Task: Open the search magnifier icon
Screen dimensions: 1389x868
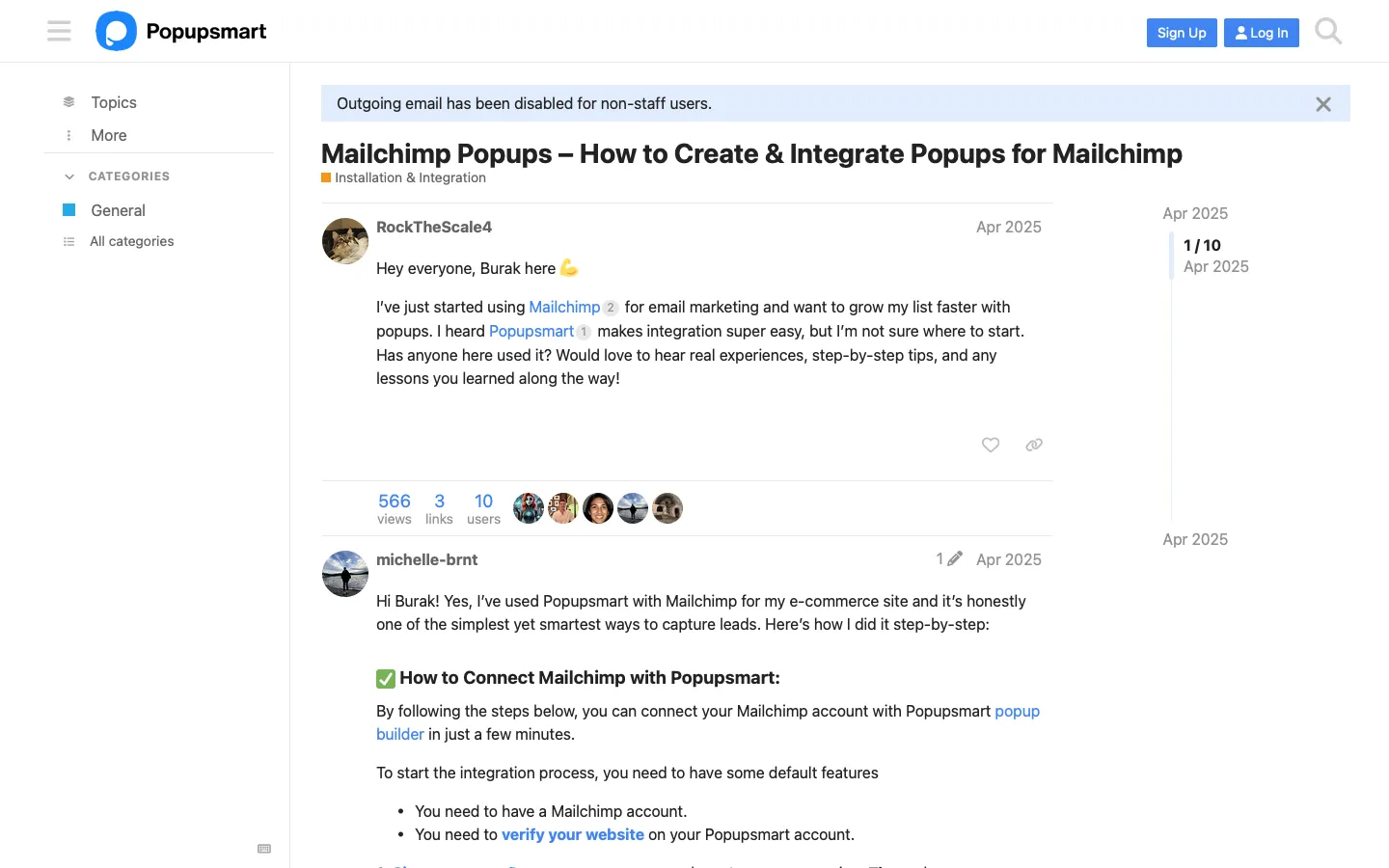Action: tap(1328, 32)
